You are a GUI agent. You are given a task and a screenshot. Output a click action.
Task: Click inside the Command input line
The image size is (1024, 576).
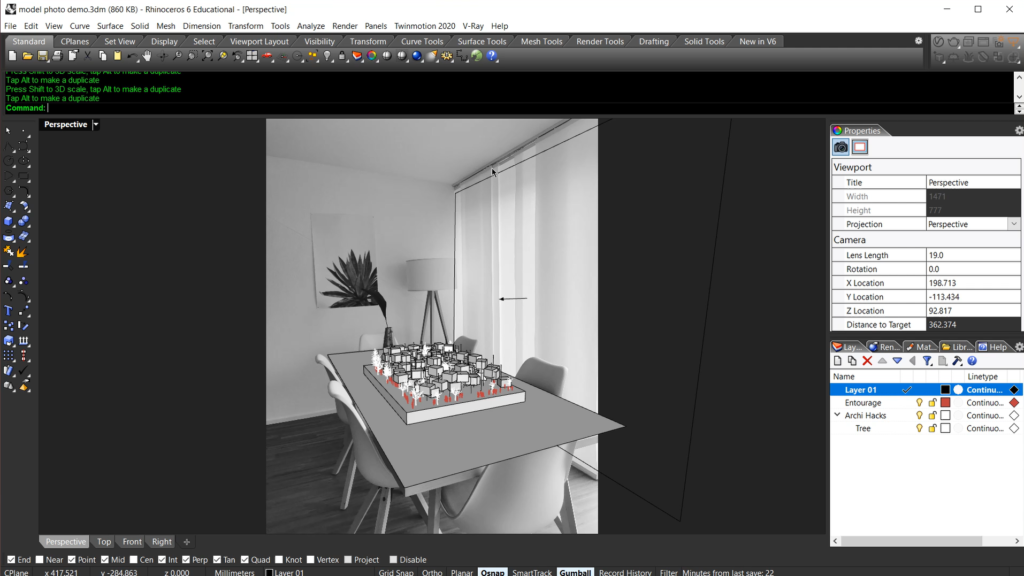click(x=100, y=107)
